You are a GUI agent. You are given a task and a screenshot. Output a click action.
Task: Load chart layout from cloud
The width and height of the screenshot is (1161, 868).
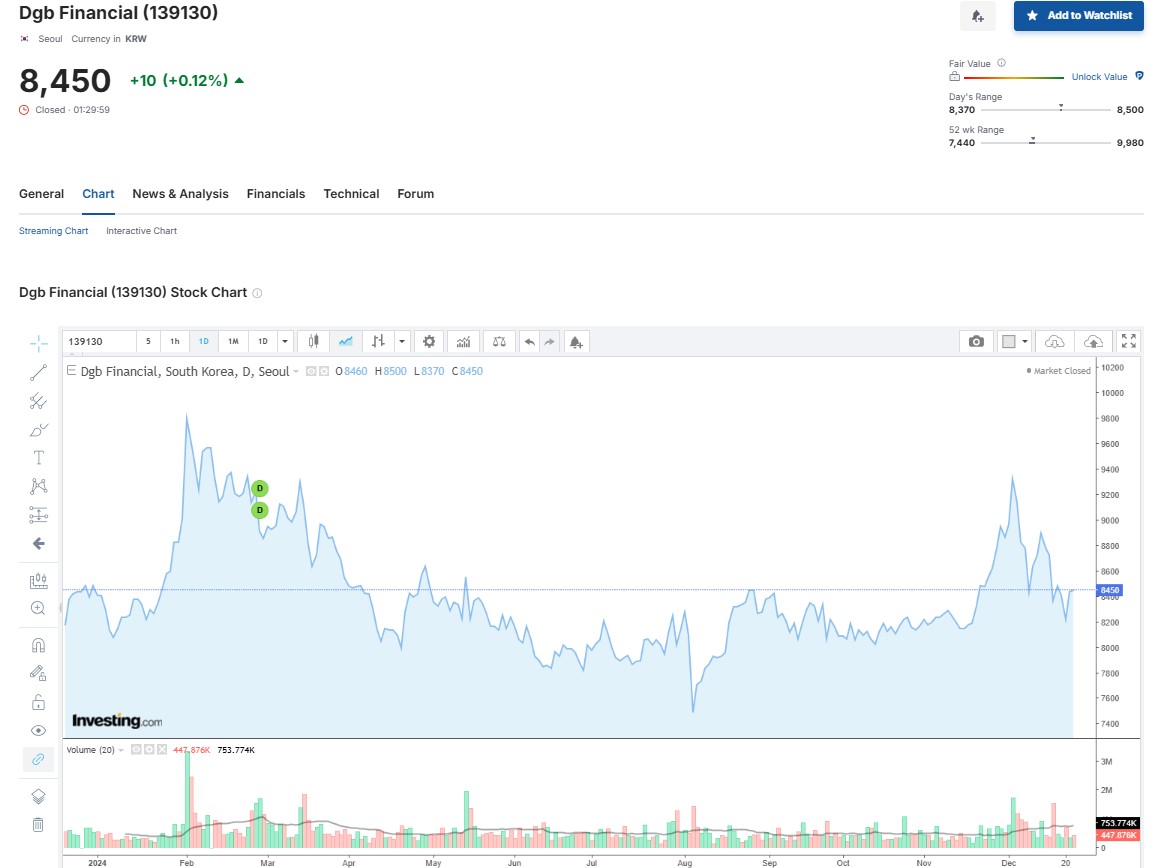click(x=1054, y=341)
